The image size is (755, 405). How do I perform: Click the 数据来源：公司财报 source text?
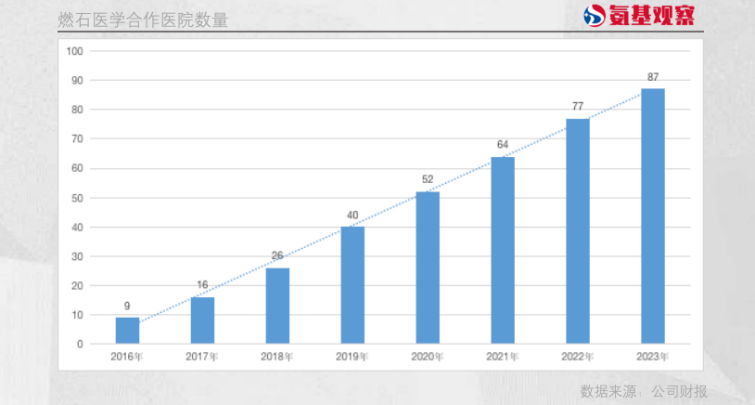click(643, 389)
